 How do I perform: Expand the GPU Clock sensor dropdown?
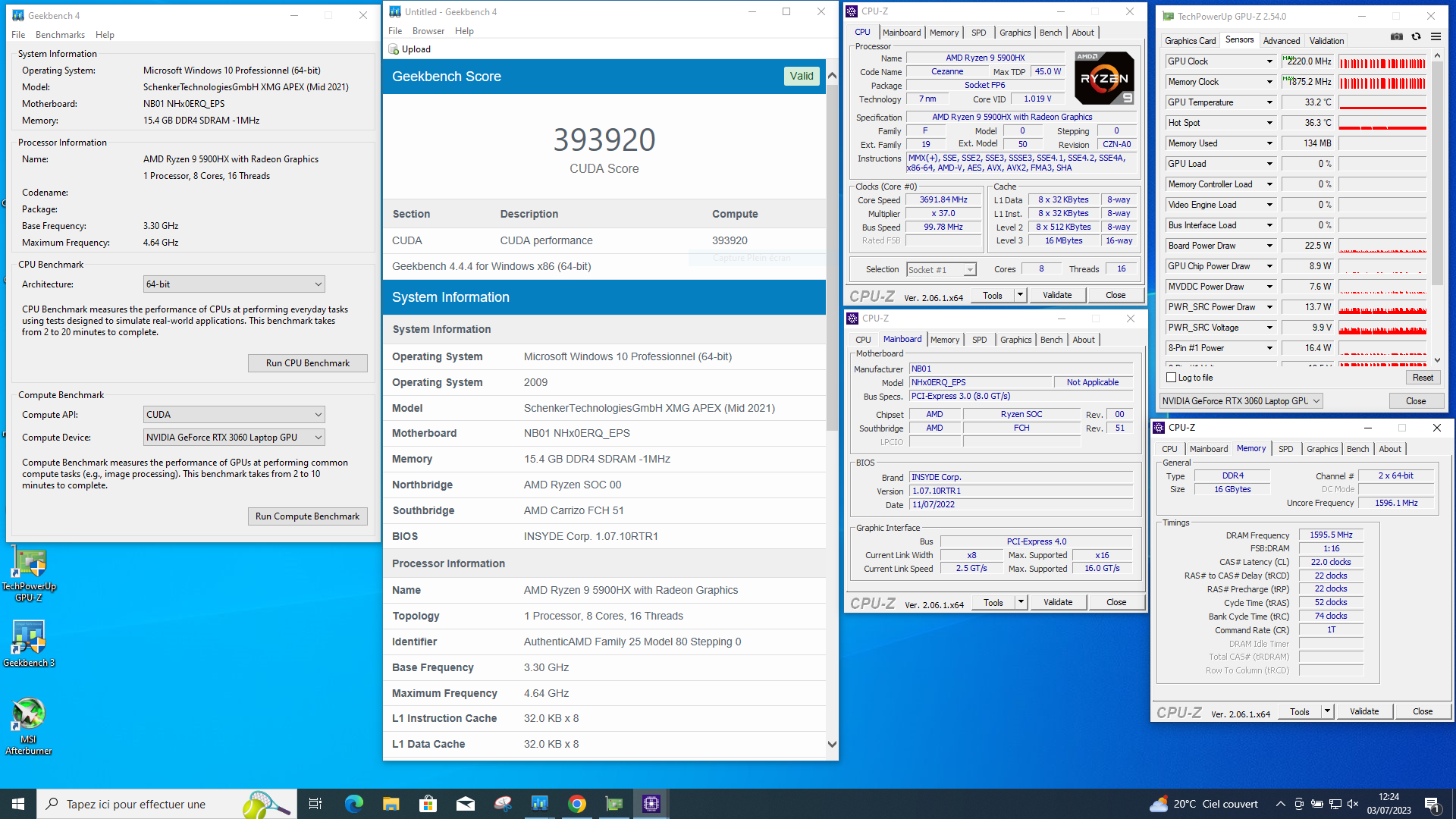(1269, 61)
